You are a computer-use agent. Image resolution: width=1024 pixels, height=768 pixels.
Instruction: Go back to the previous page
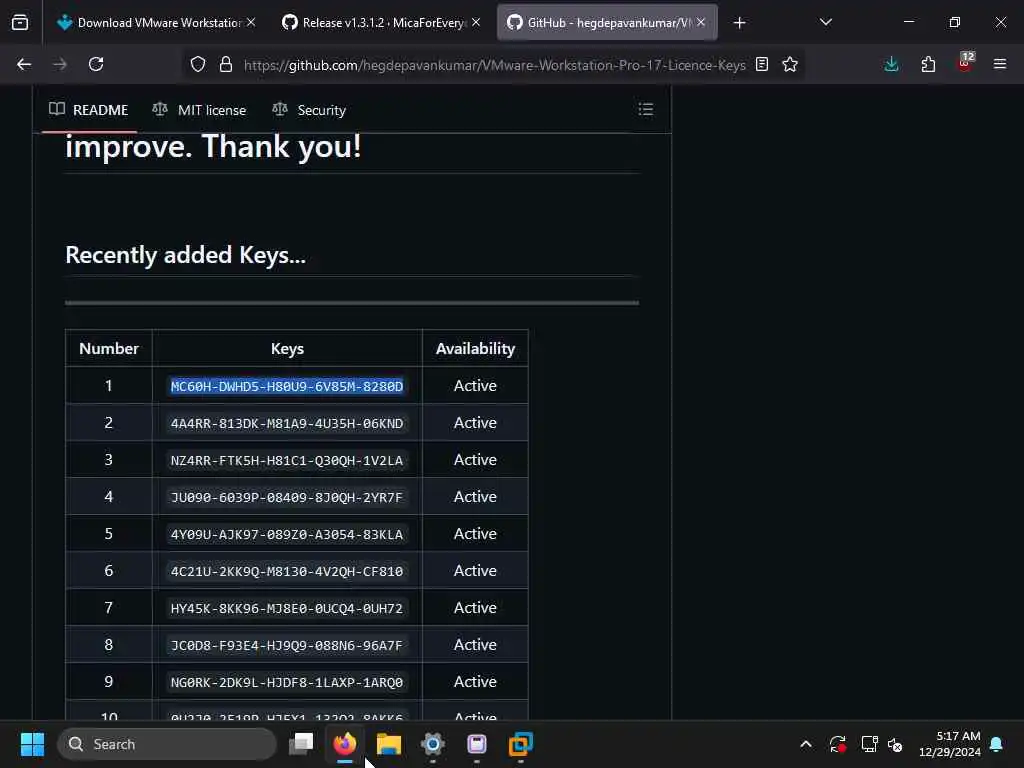click(24, 64)
